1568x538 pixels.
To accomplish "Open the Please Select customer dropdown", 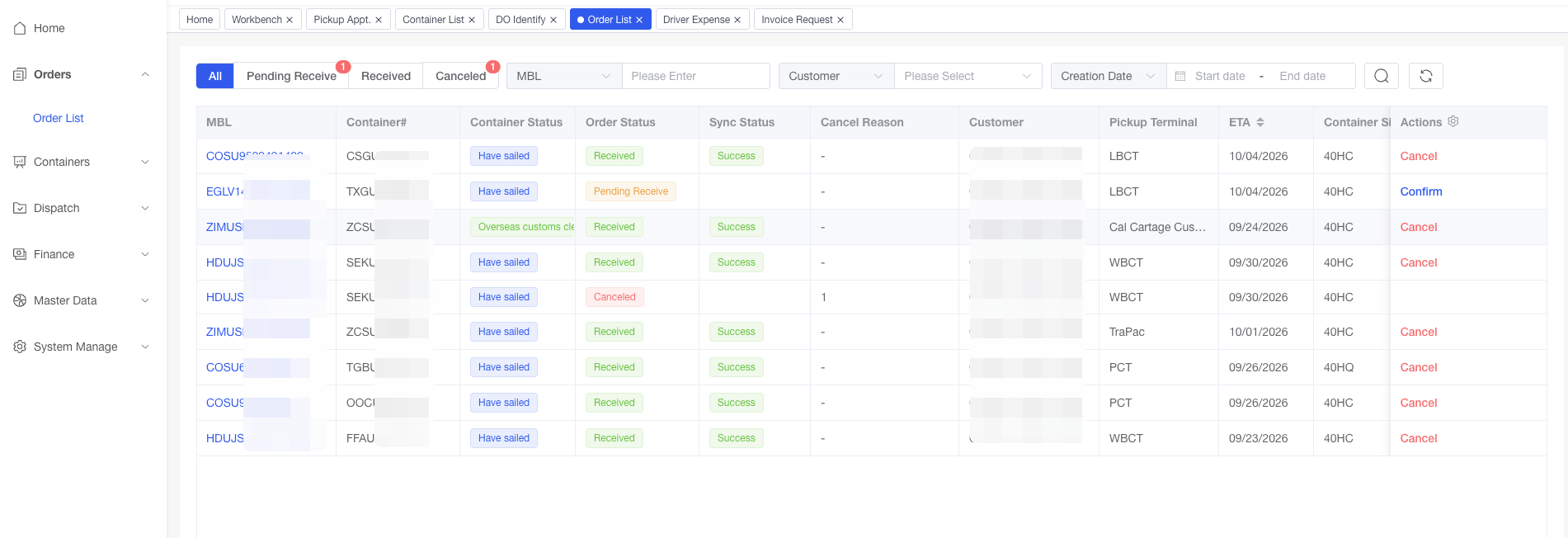I will point(968,76).
